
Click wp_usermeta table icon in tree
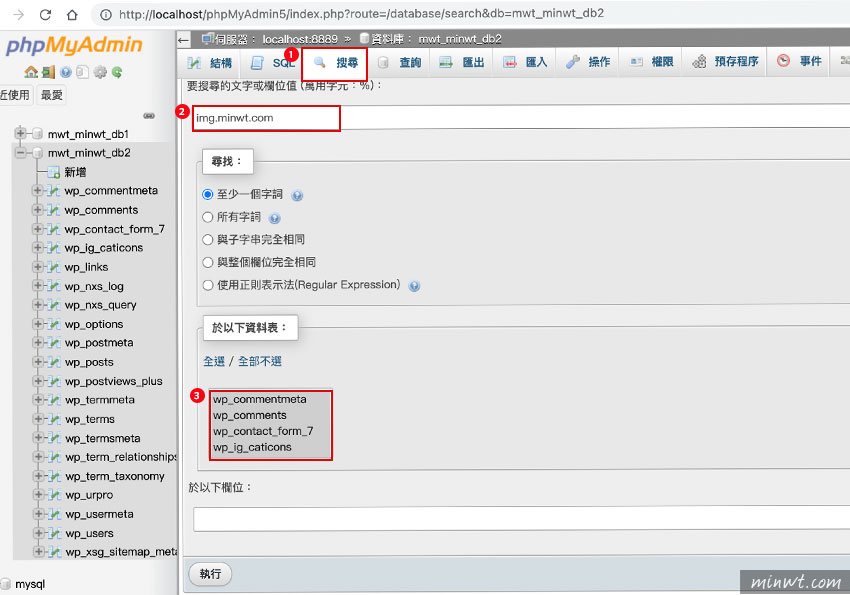[54, 514]
